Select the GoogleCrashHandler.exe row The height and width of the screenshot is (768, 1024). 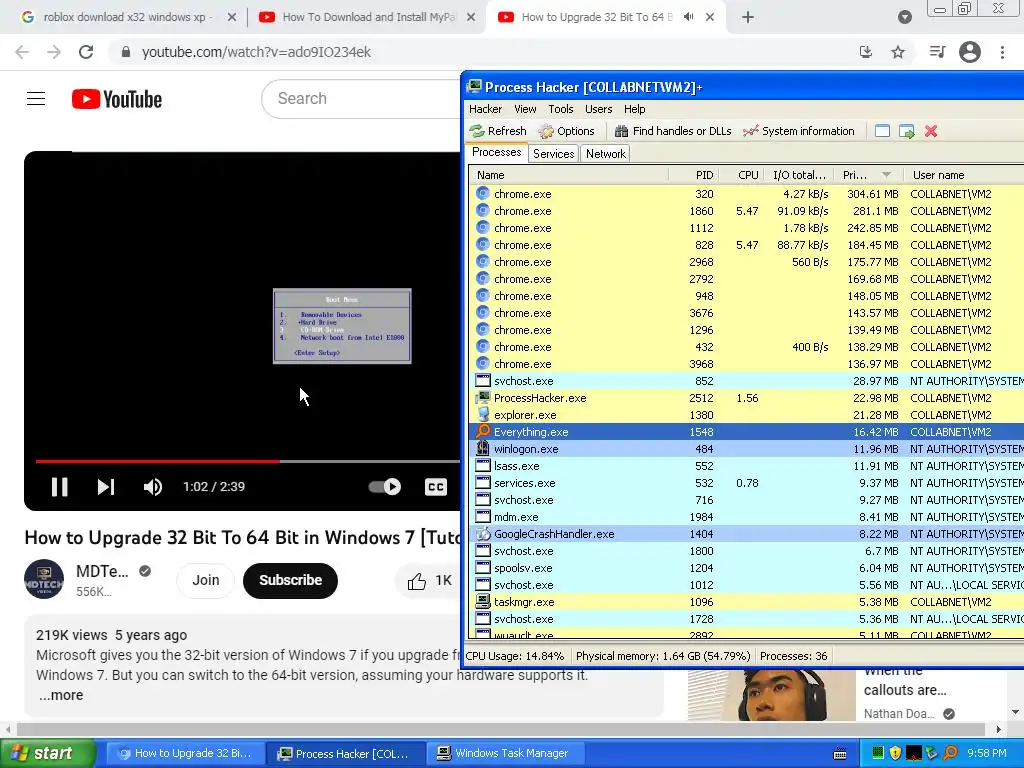click(x=746, y=534)
